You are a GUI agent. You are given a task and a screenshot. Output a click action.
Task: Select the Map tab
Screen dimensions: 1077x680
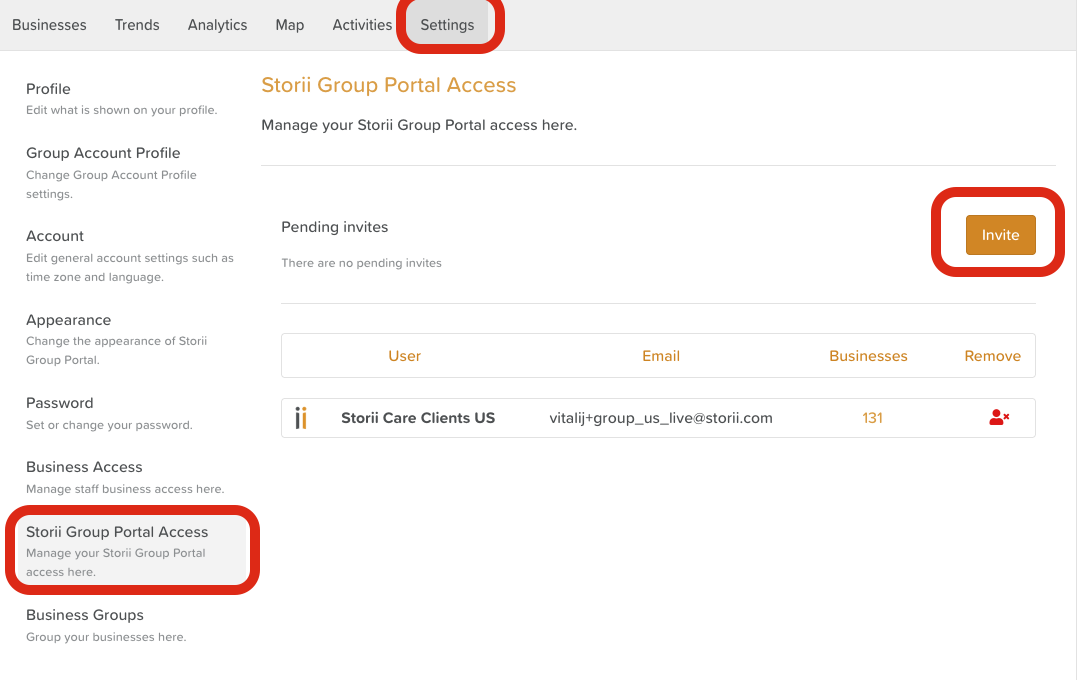290,25
